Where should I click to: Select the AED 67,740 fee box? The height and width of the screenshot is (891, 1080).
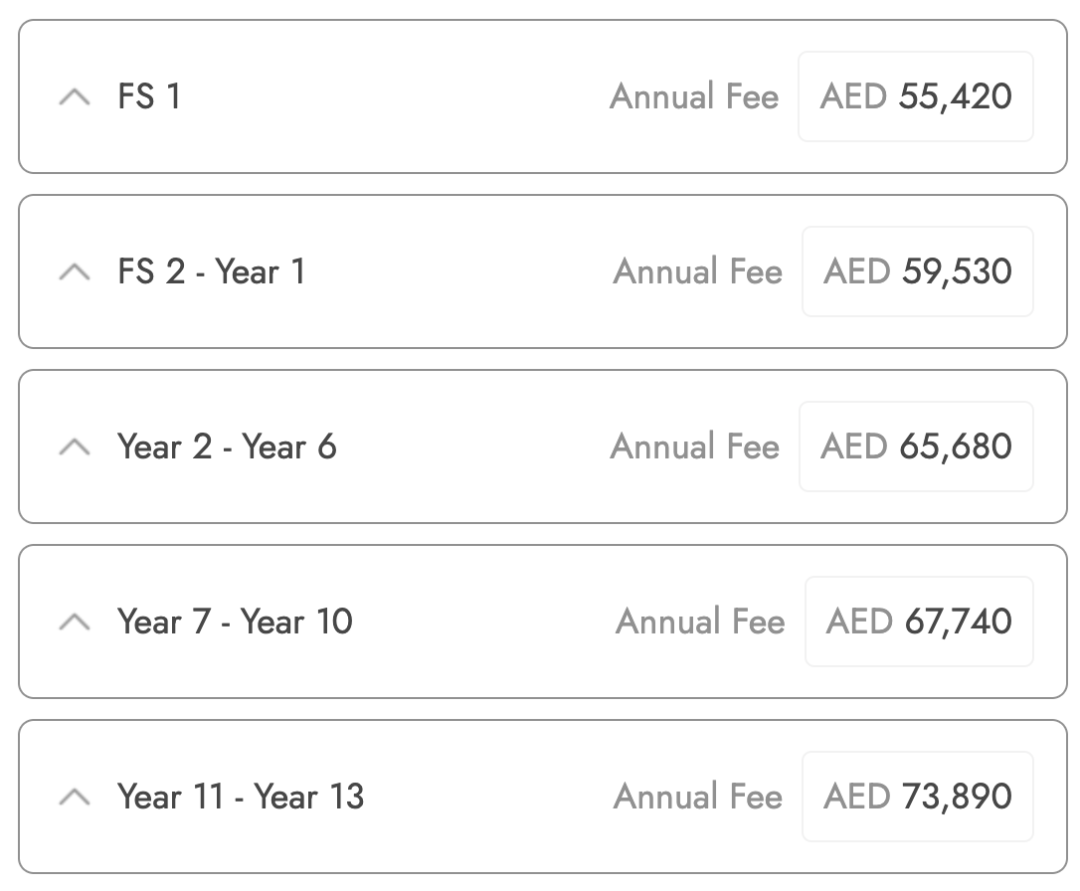(x=918, y=622)
